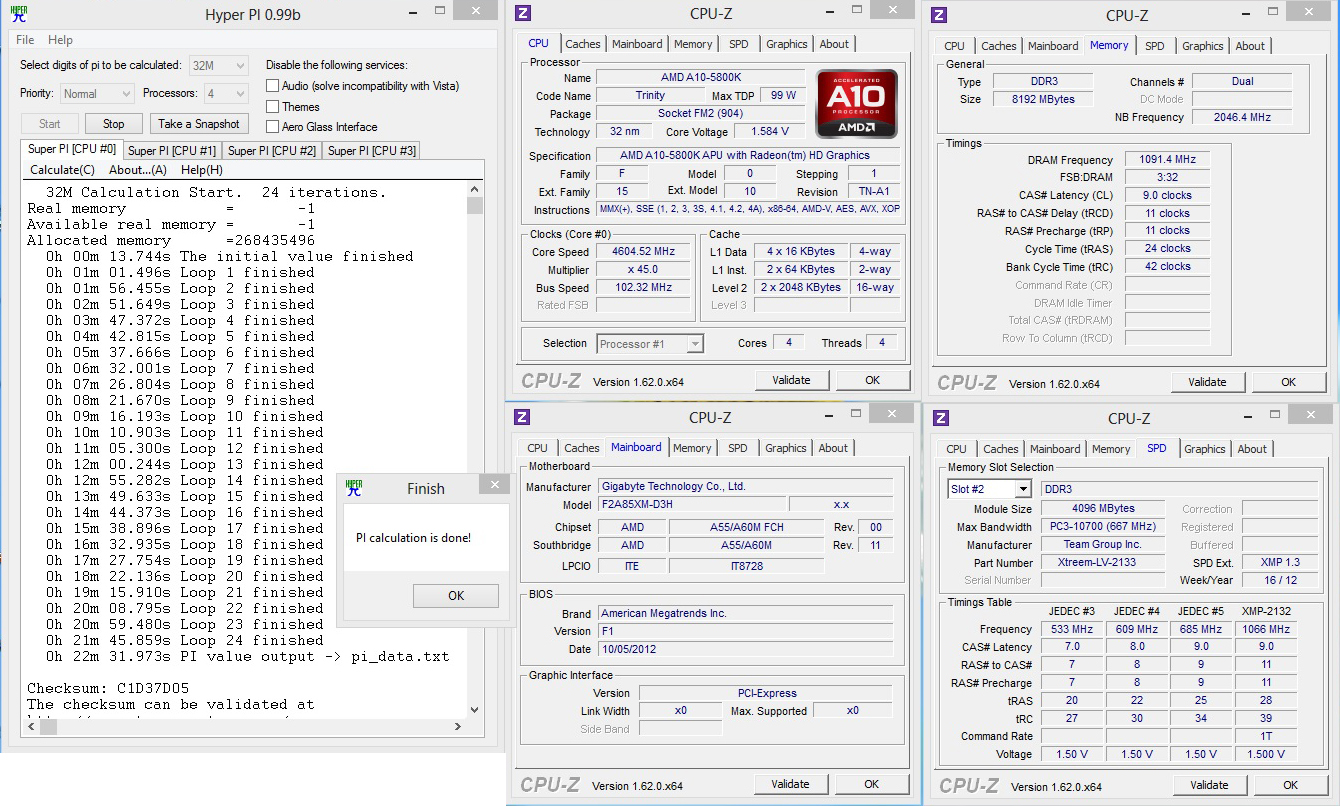
Task: Click the CPU-Z icon on SPD window
Action: [x=940, y=418]
